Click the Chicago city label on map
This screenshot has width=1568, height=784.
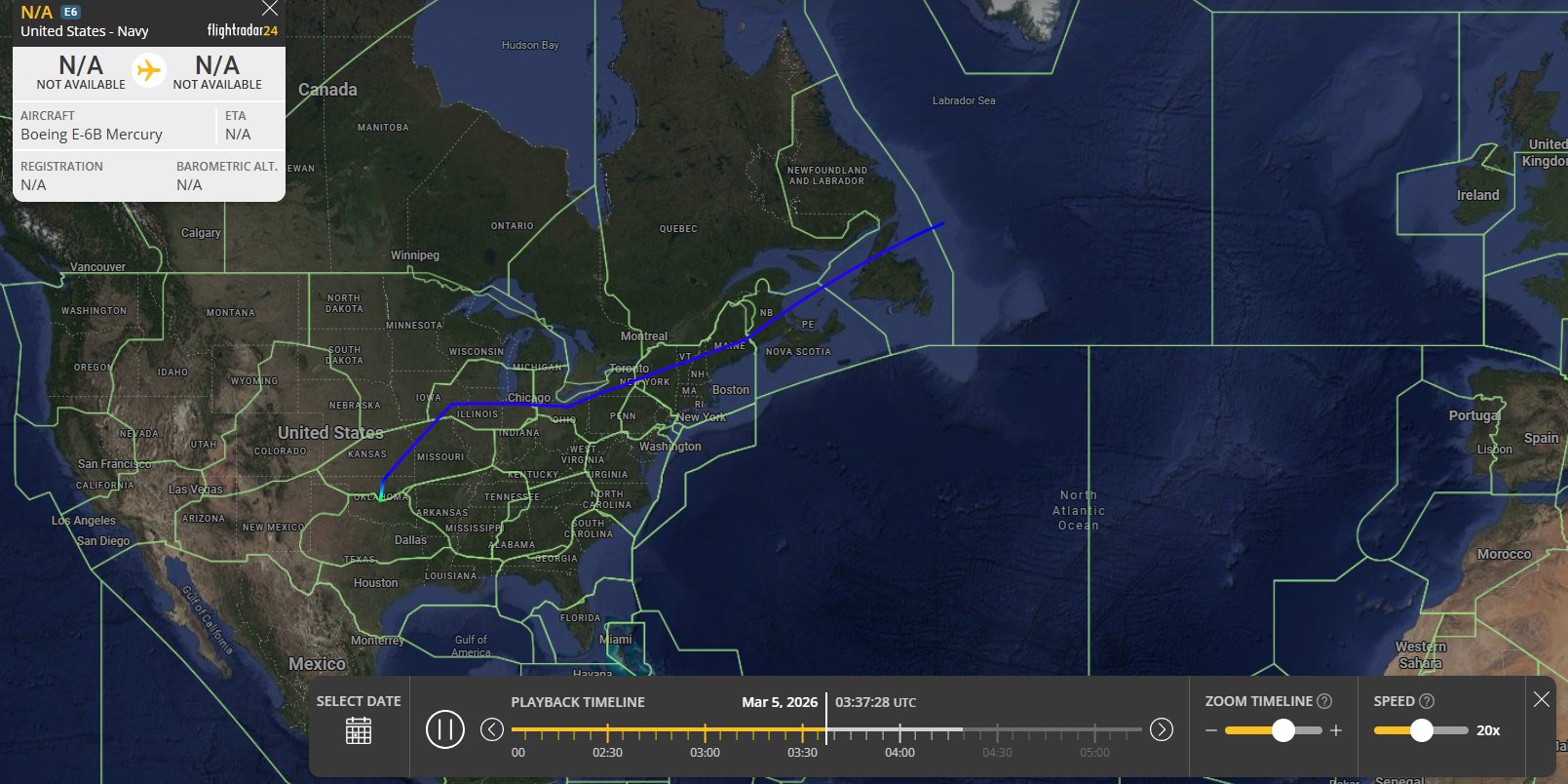tap(529, 398)
